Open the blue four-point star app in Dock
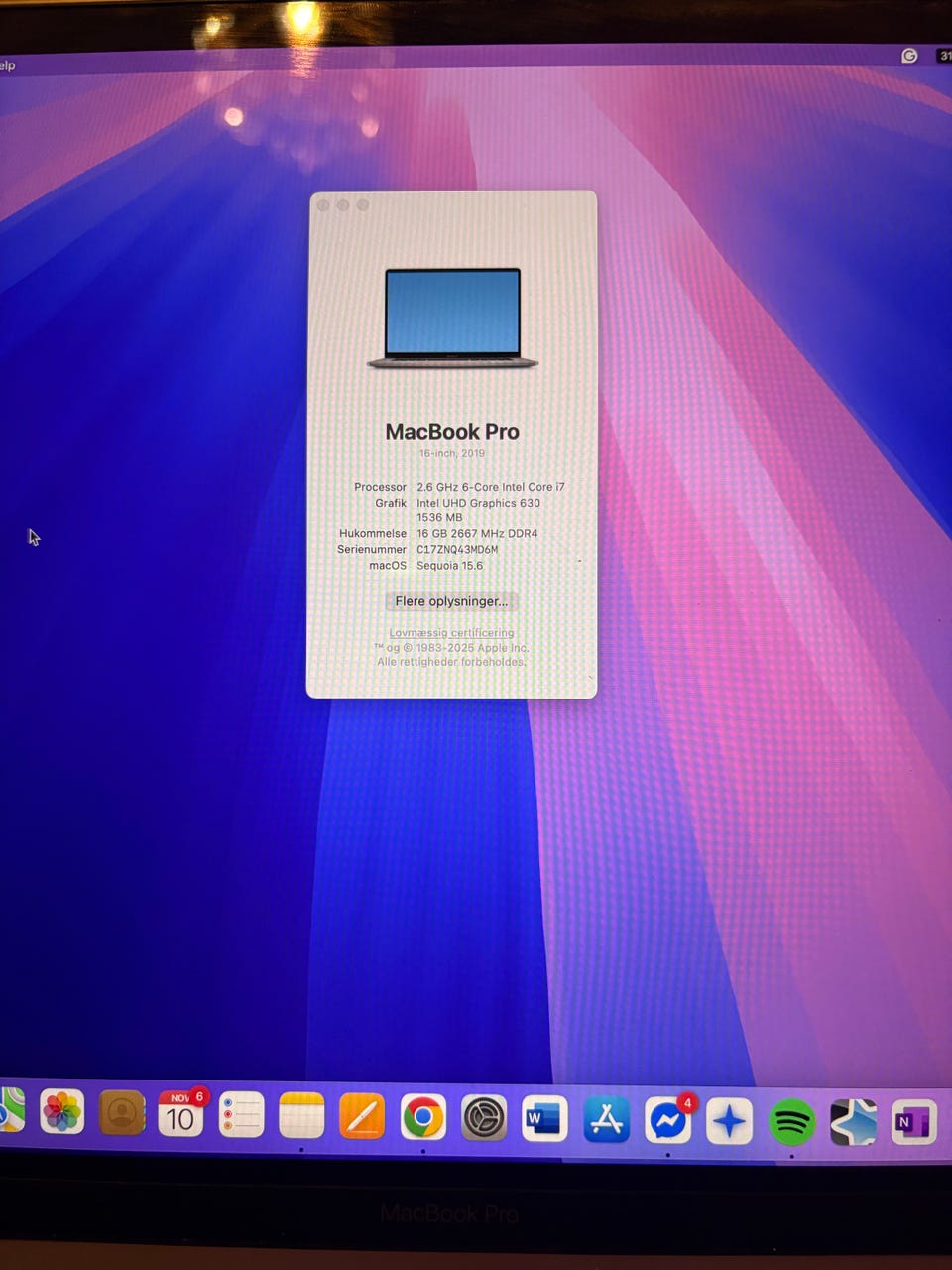Viewport: 952px width, 1270px height. coord(729,1123)
